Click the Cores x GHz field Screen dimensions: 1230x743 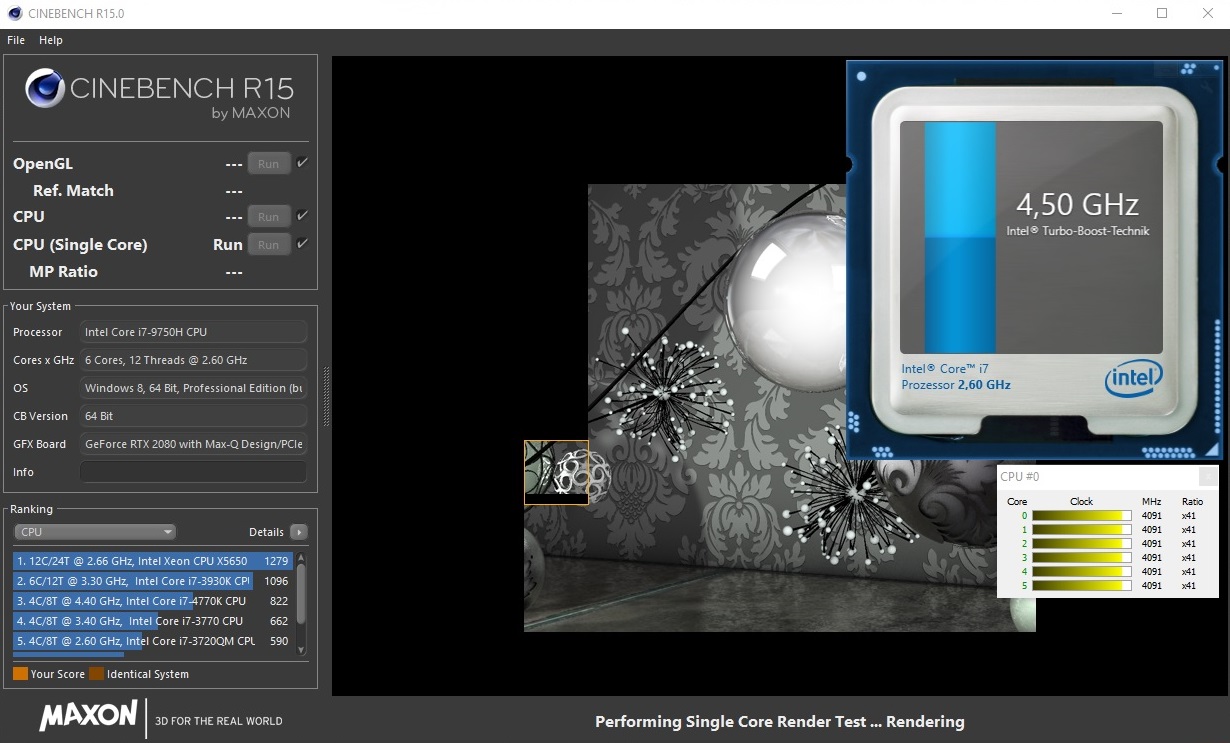point(193,360)
